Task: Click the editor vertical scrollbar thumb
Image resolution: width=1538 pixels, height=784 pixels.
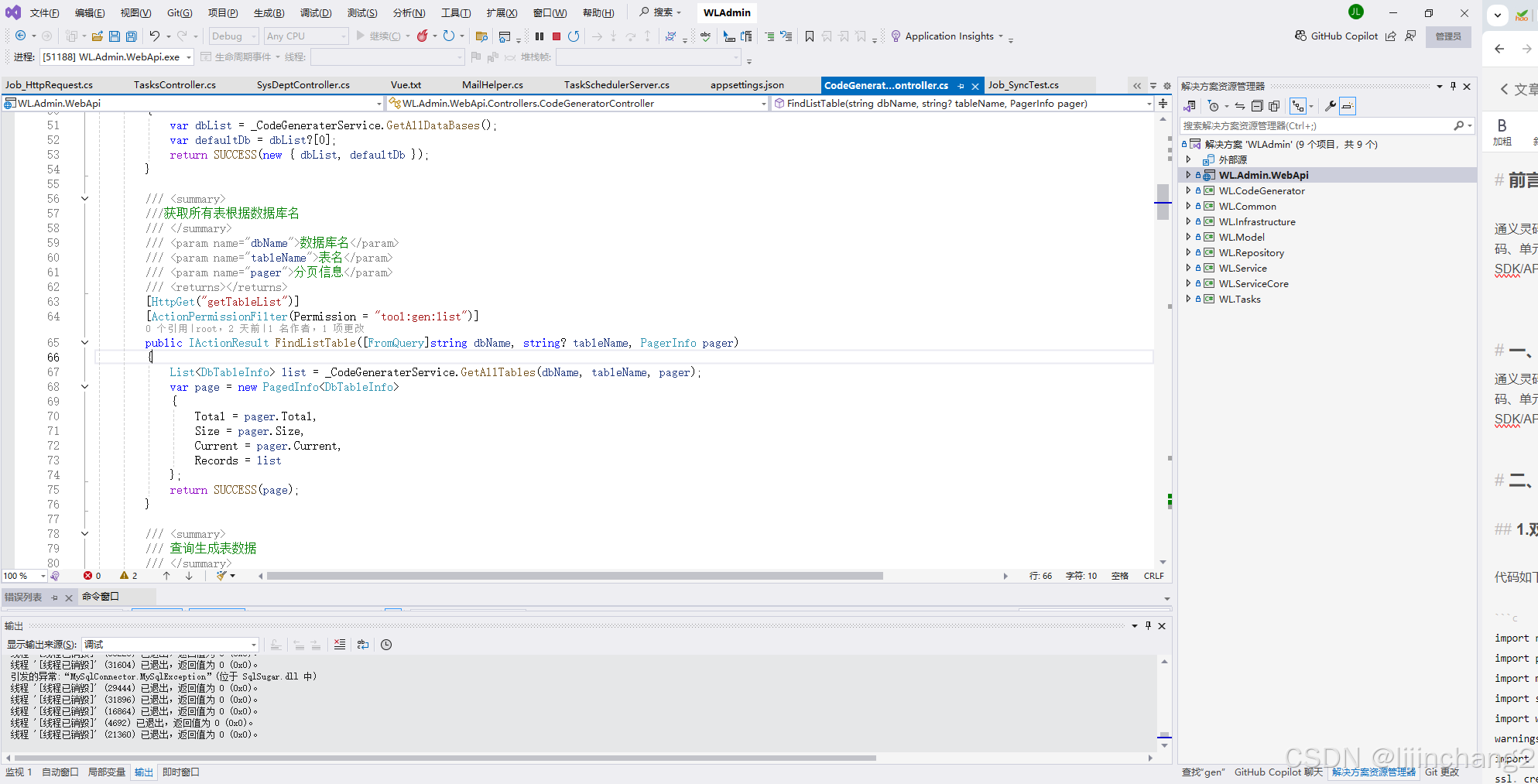Action: [1163, 202]
